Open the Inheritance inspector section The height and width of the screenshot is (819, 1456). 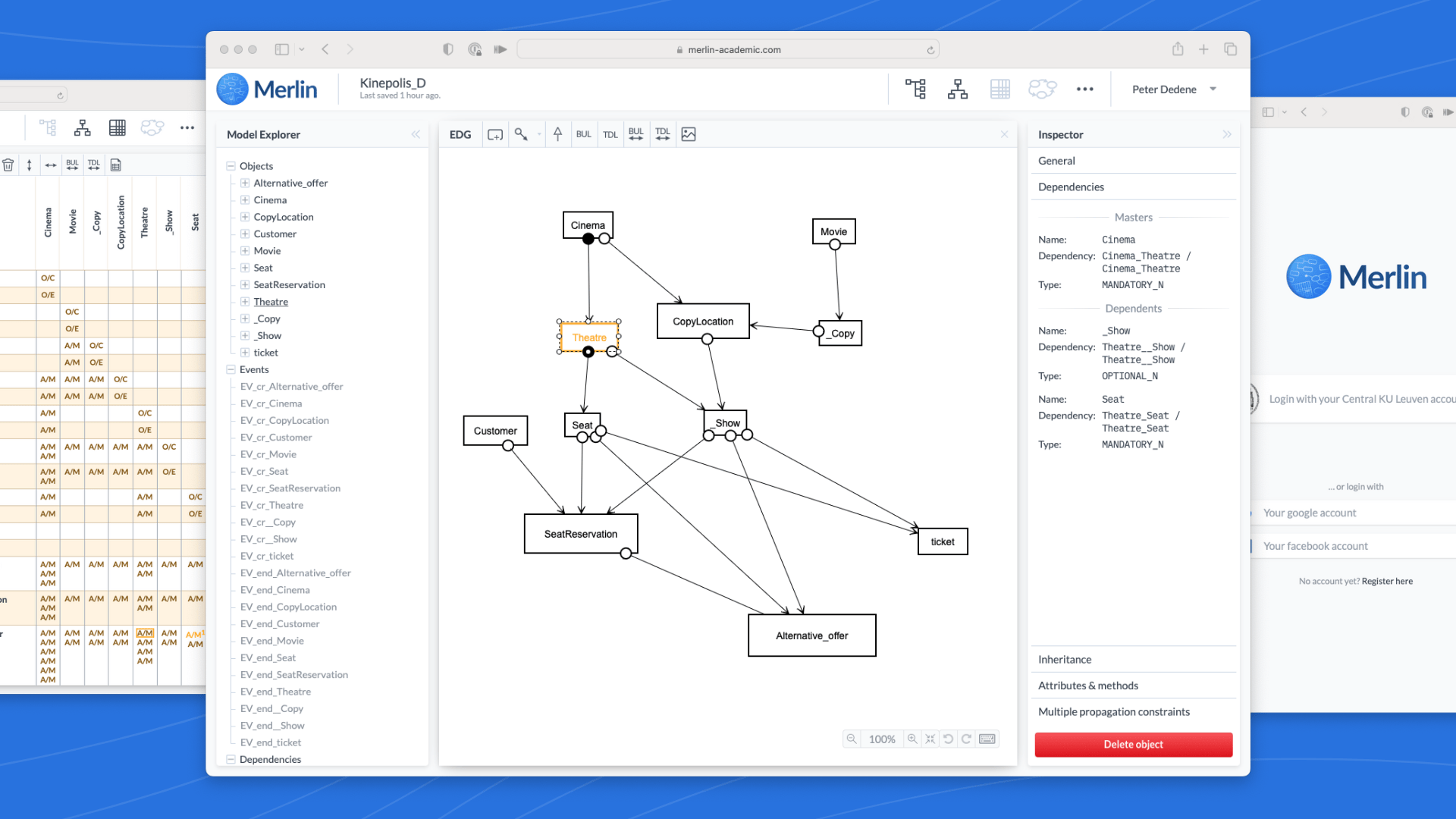point(1065,660)
